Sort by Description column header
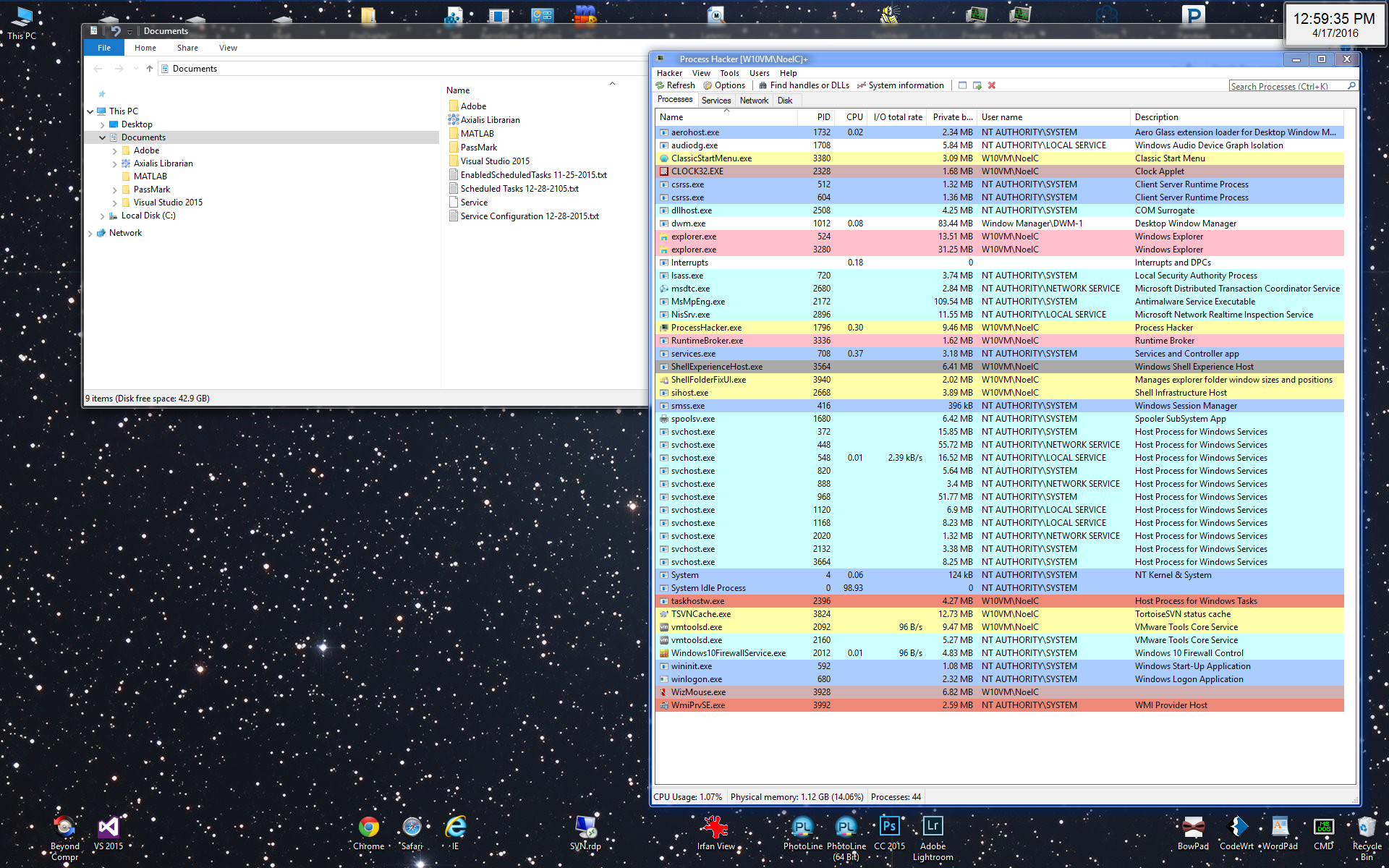 [x=1236, y=117]
